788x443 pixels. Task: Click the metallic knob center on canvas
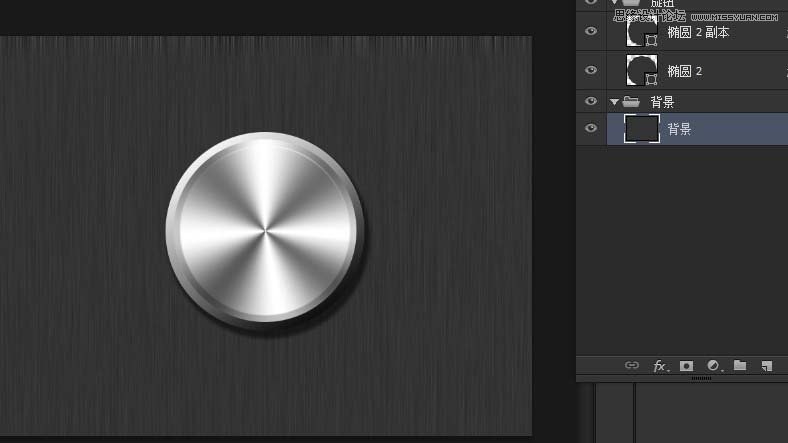(x=265, y=231)
